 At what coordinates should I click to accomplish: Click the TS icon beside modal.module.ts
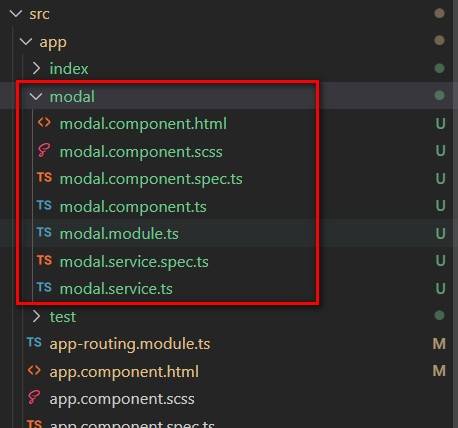click(44, 232)
